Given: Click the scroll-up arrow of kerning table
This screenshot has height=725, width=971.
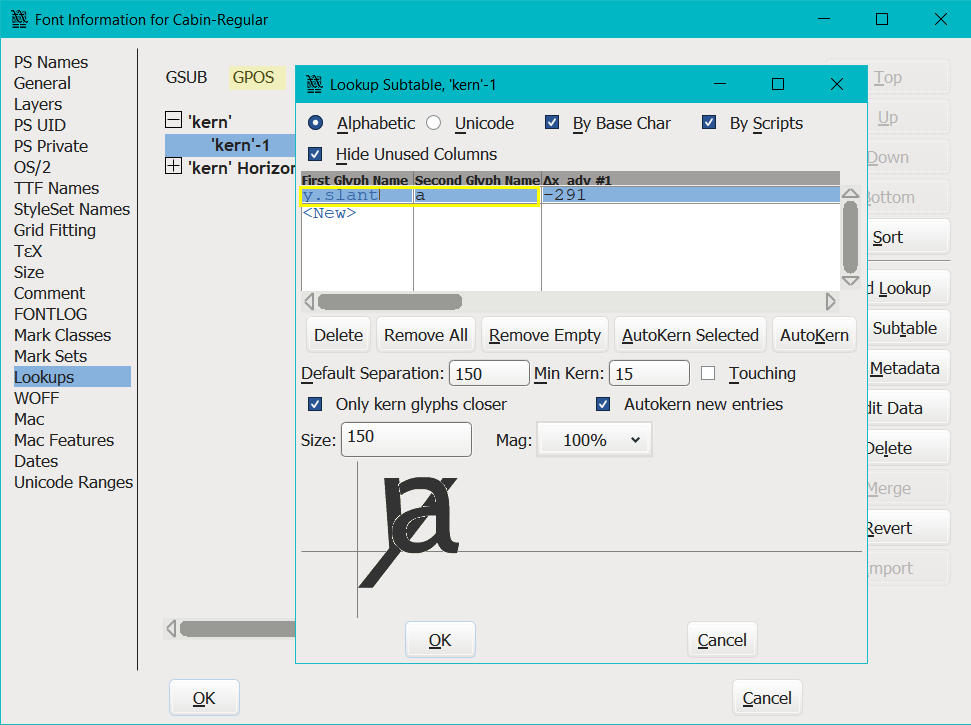Looking at the screenshot, I should click(x=850, y=194).
